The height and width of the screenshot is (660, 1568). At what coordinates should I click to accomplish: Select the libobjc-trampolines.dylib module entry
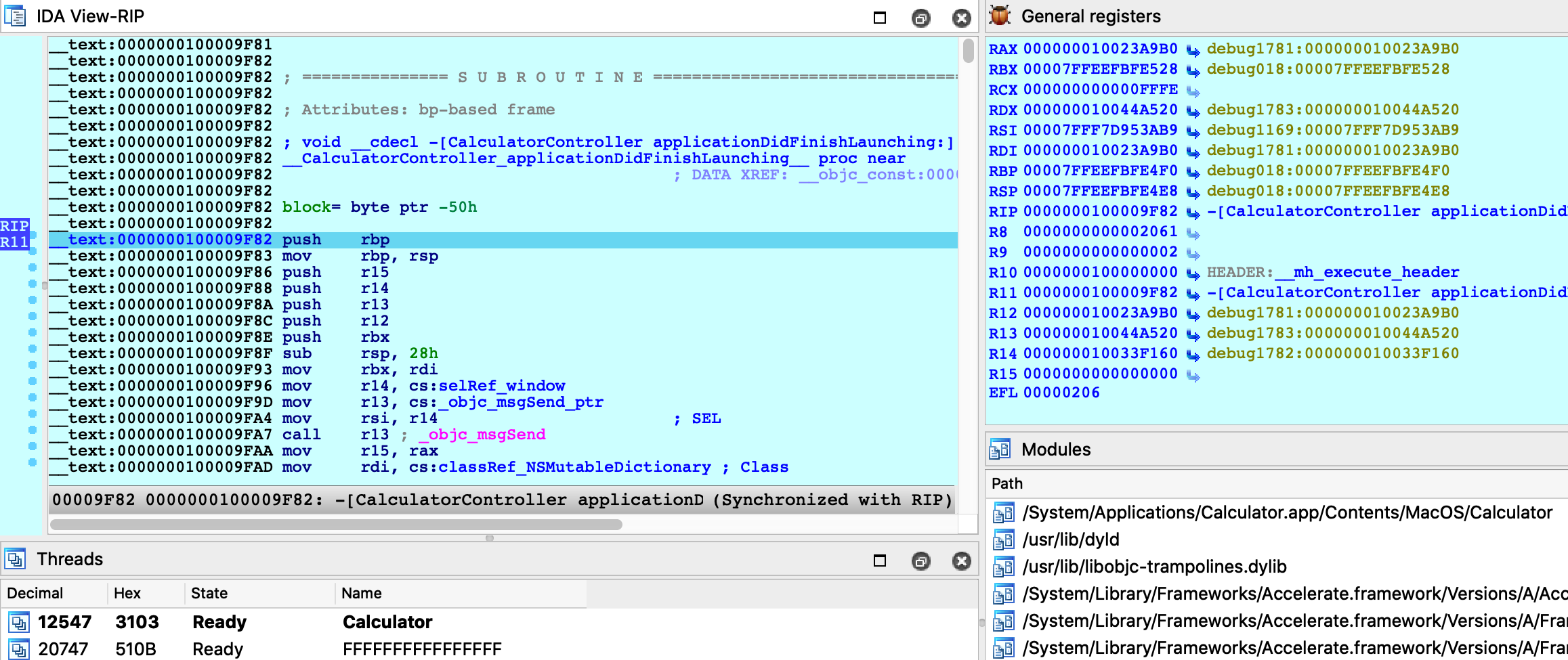tap(1154, 567)
